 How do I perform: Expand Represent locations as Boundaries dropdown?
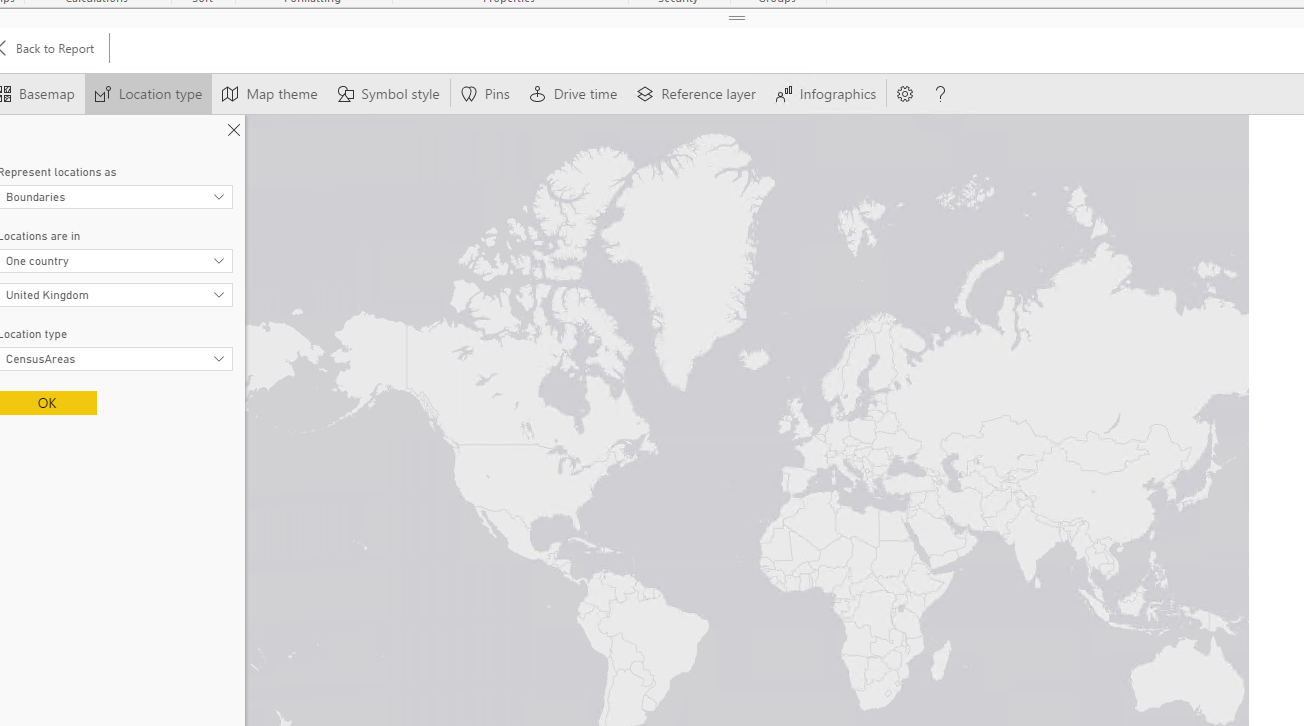click(115, 197)
